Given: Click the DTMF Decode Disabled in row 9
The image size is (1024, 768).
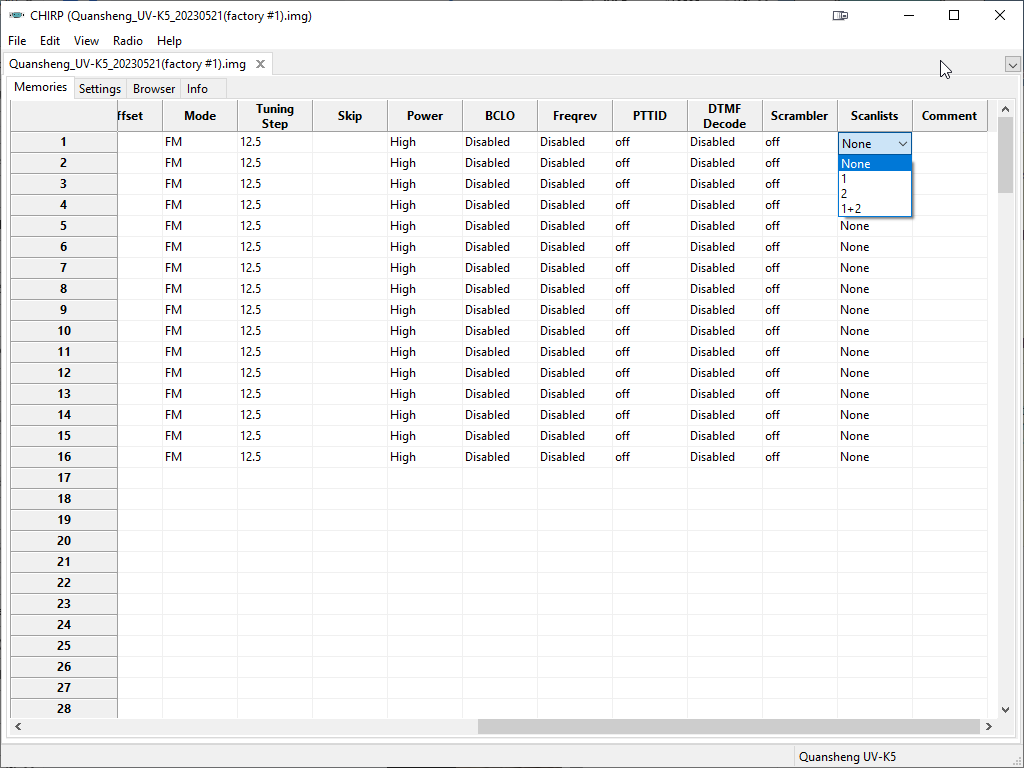Looking at the screenshot, I should pos(725,310).
